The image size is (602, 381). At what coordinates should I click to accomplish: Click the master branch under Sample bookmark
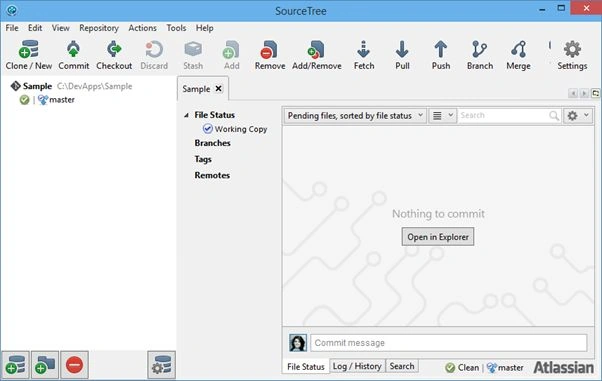62,100
